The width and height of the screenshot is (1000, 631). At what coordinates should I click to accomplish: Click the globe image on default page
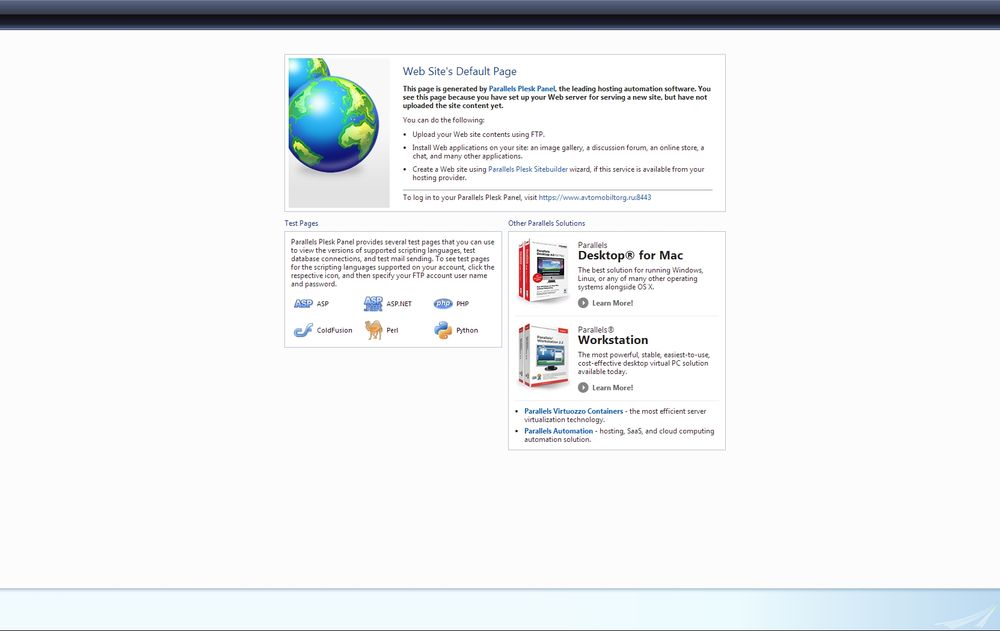pyautogui.click(x=339, y=133)
